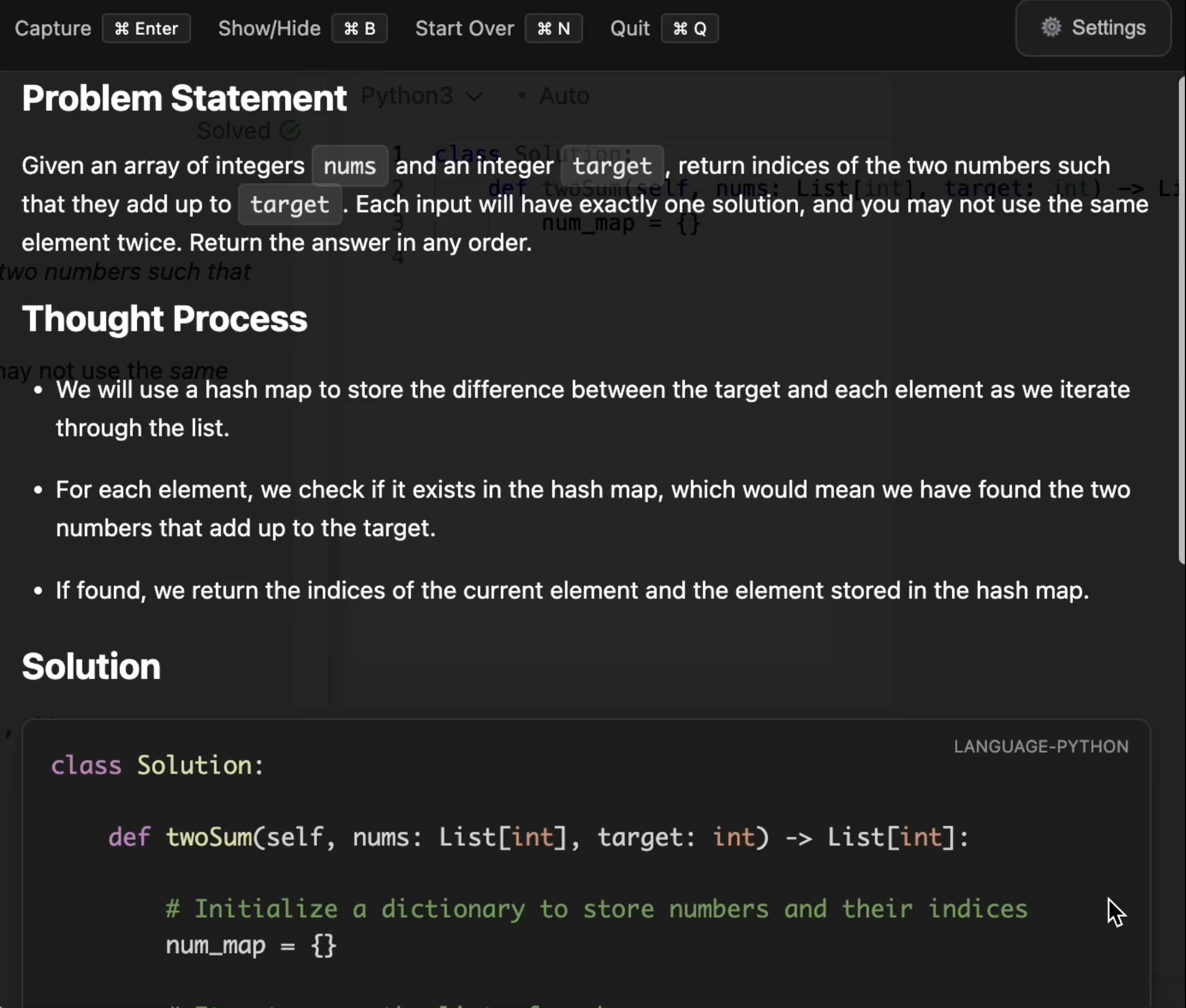Click the nums inline code chip
The height and width of the screenshot is (1008, 1186).
tap(350, 166)
